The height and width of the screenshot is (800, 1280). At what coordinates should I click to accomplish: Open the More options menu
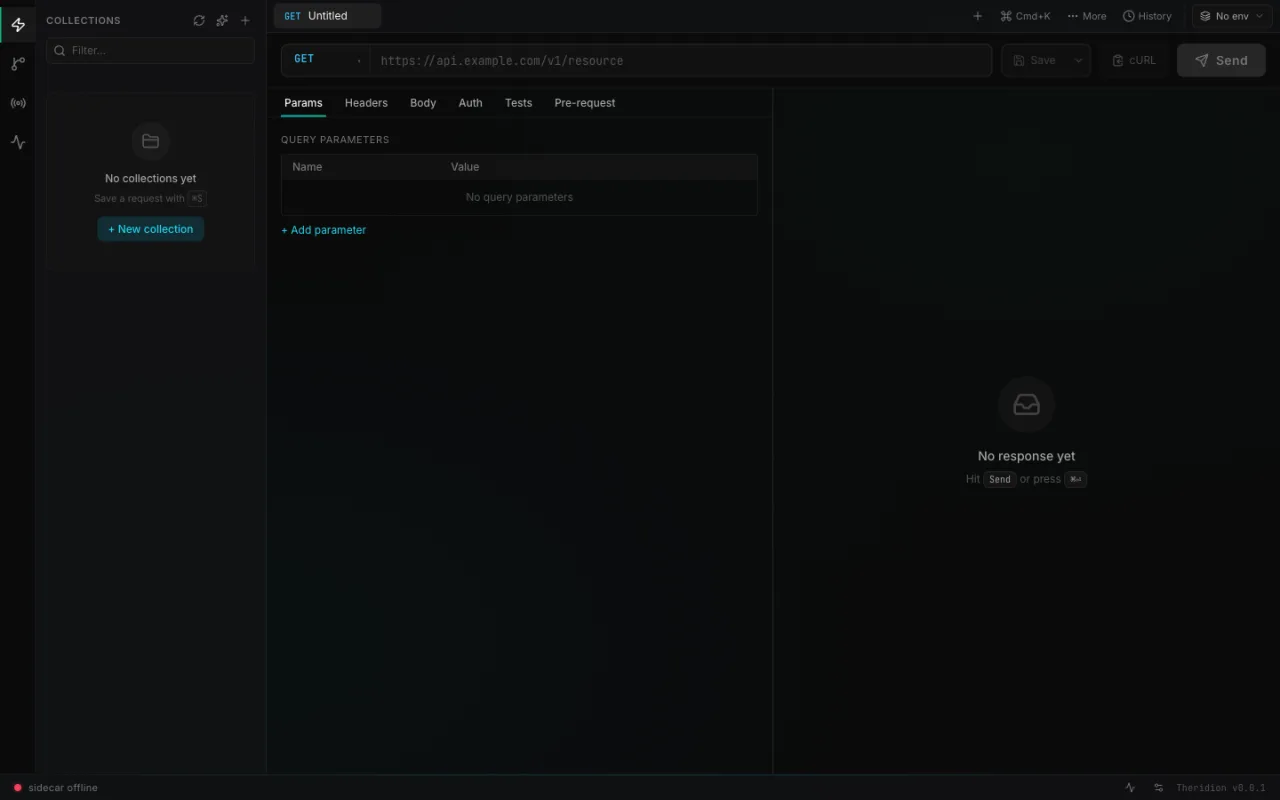click(1087, 16)
